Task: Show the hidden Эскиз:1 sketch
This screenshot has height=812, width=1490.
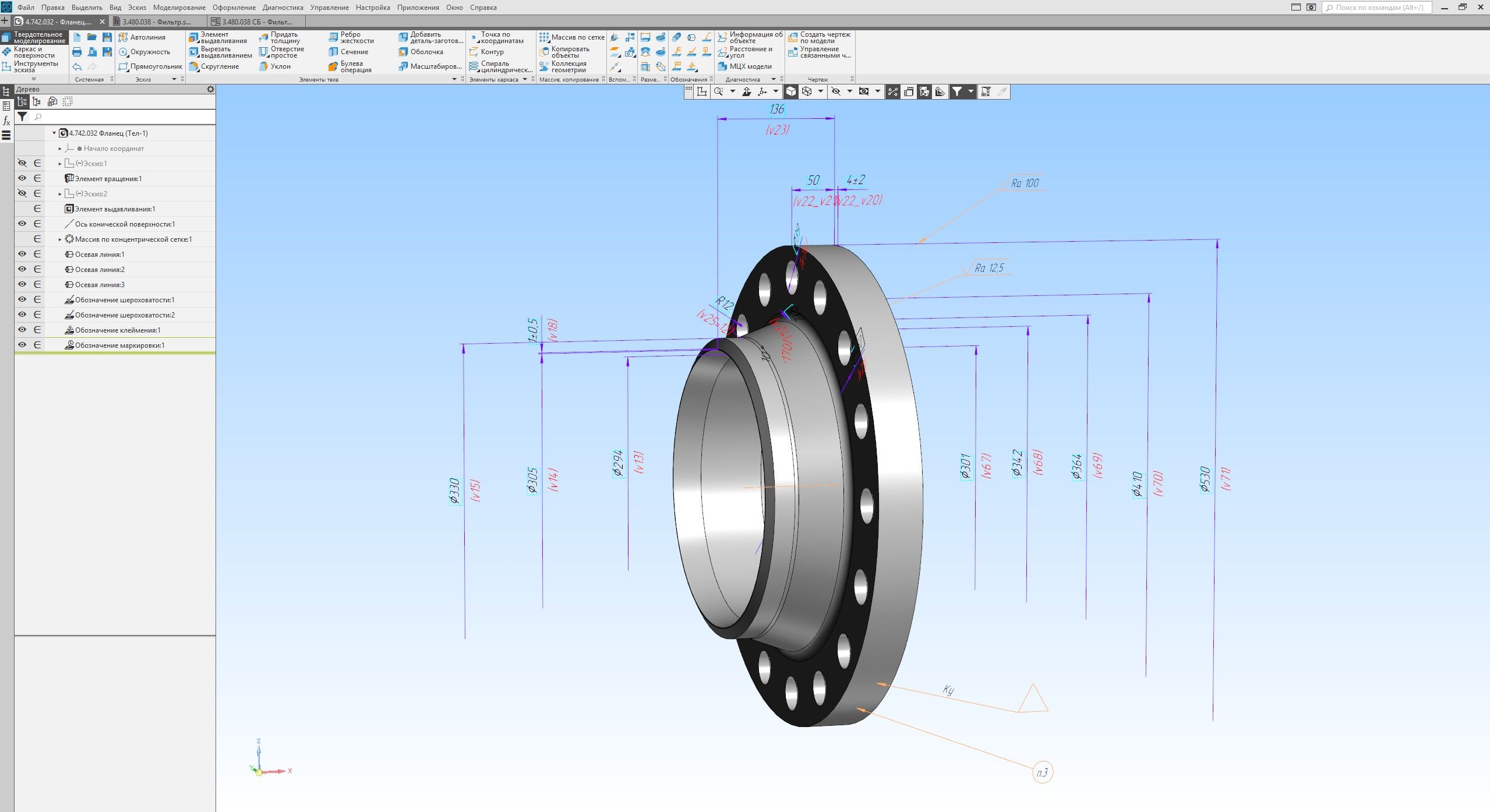Action: point(22,163)
